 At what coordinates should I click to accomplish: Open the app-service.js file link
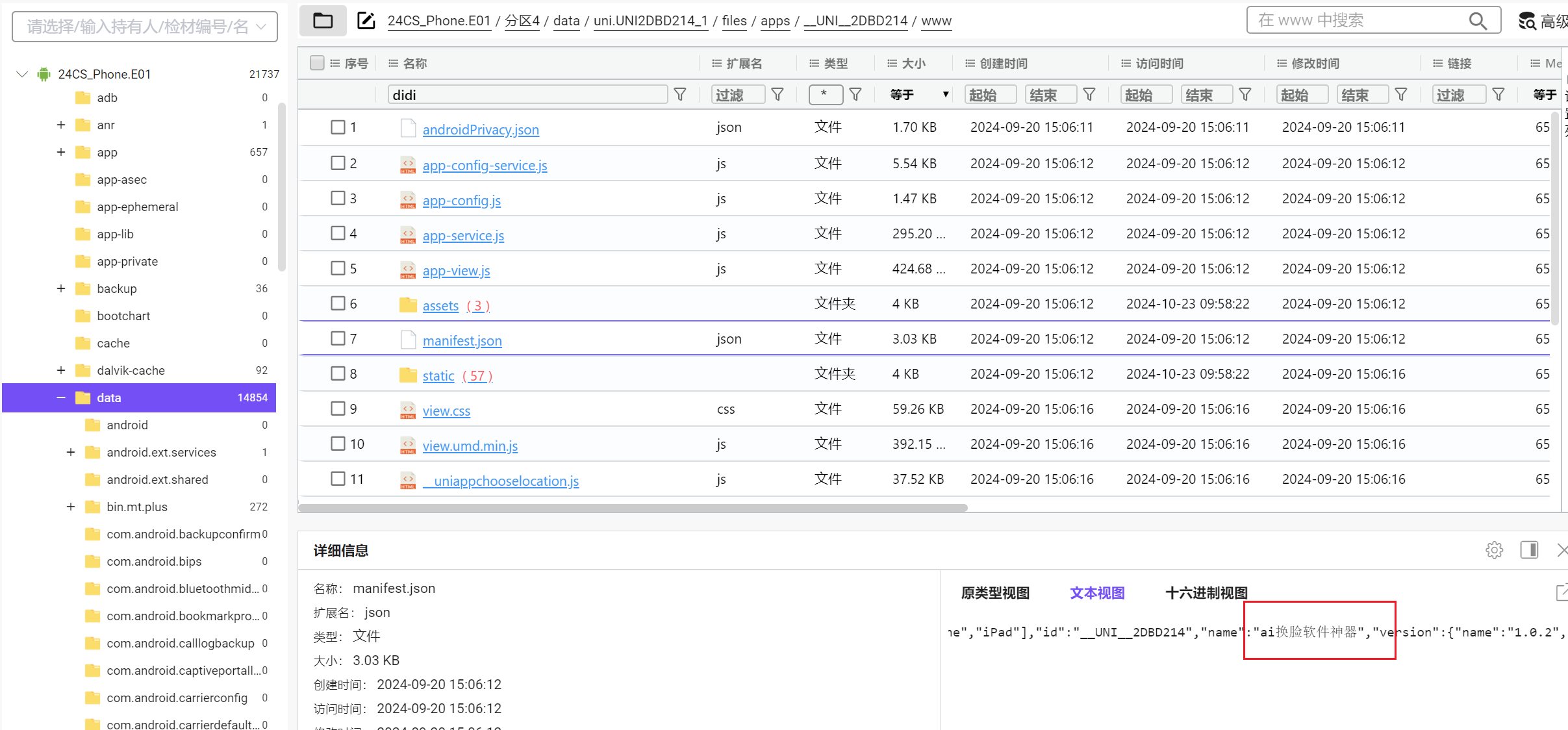463,236
